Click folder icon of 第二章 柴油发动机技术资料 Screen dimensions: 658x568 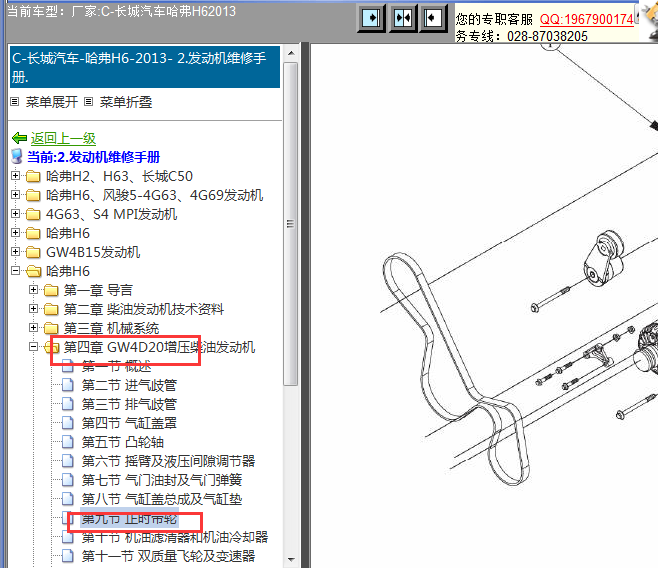click(51, 309)
